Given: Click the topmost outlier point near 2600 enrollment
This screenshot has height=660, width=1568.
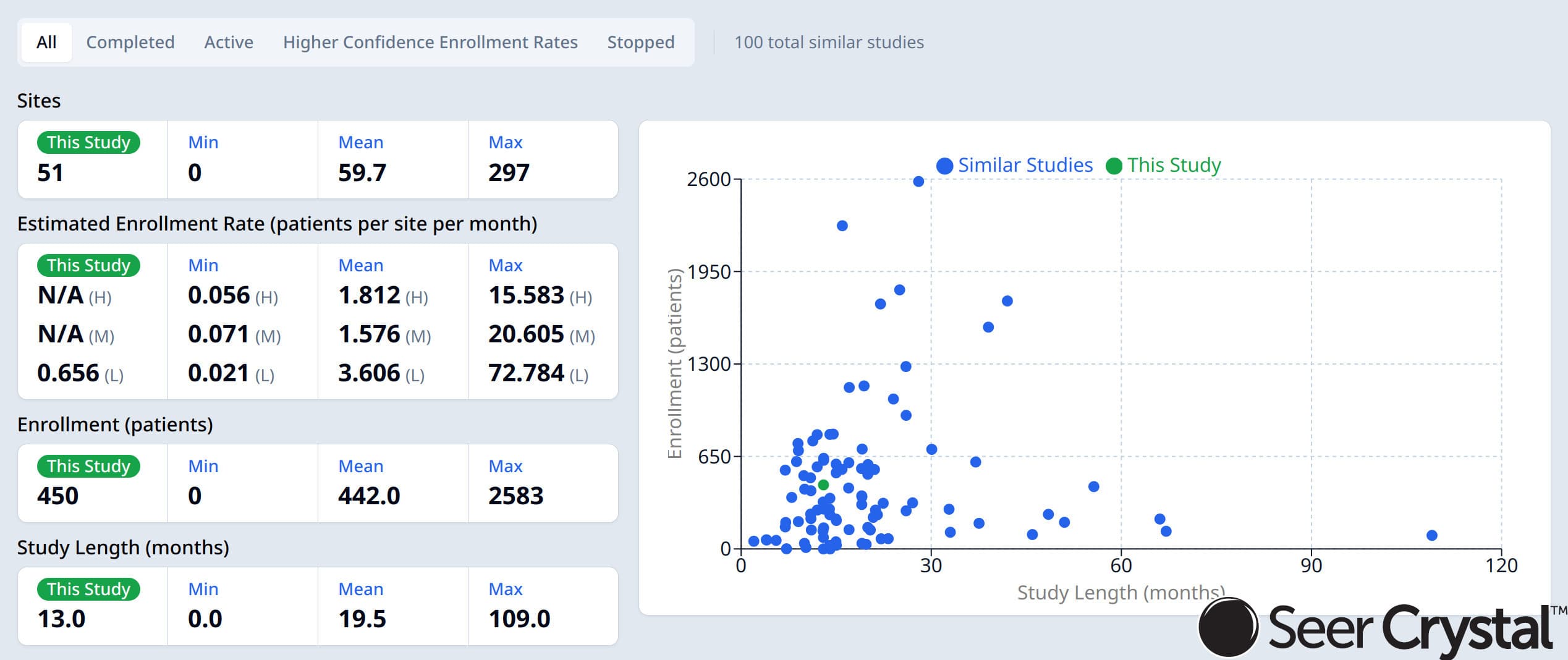Looking at the screenshot, I should [x=918, y=182].
